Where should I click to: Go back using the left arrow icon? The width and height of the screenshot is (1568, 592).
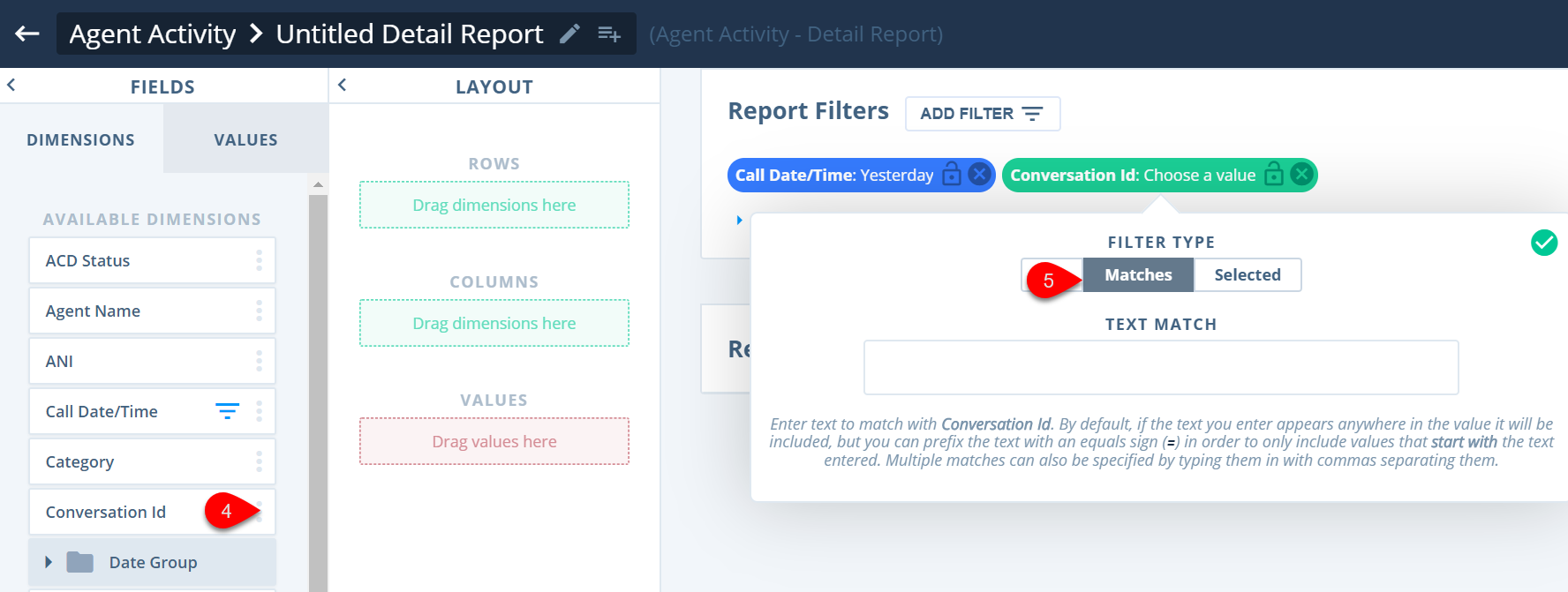coord(27,34)
